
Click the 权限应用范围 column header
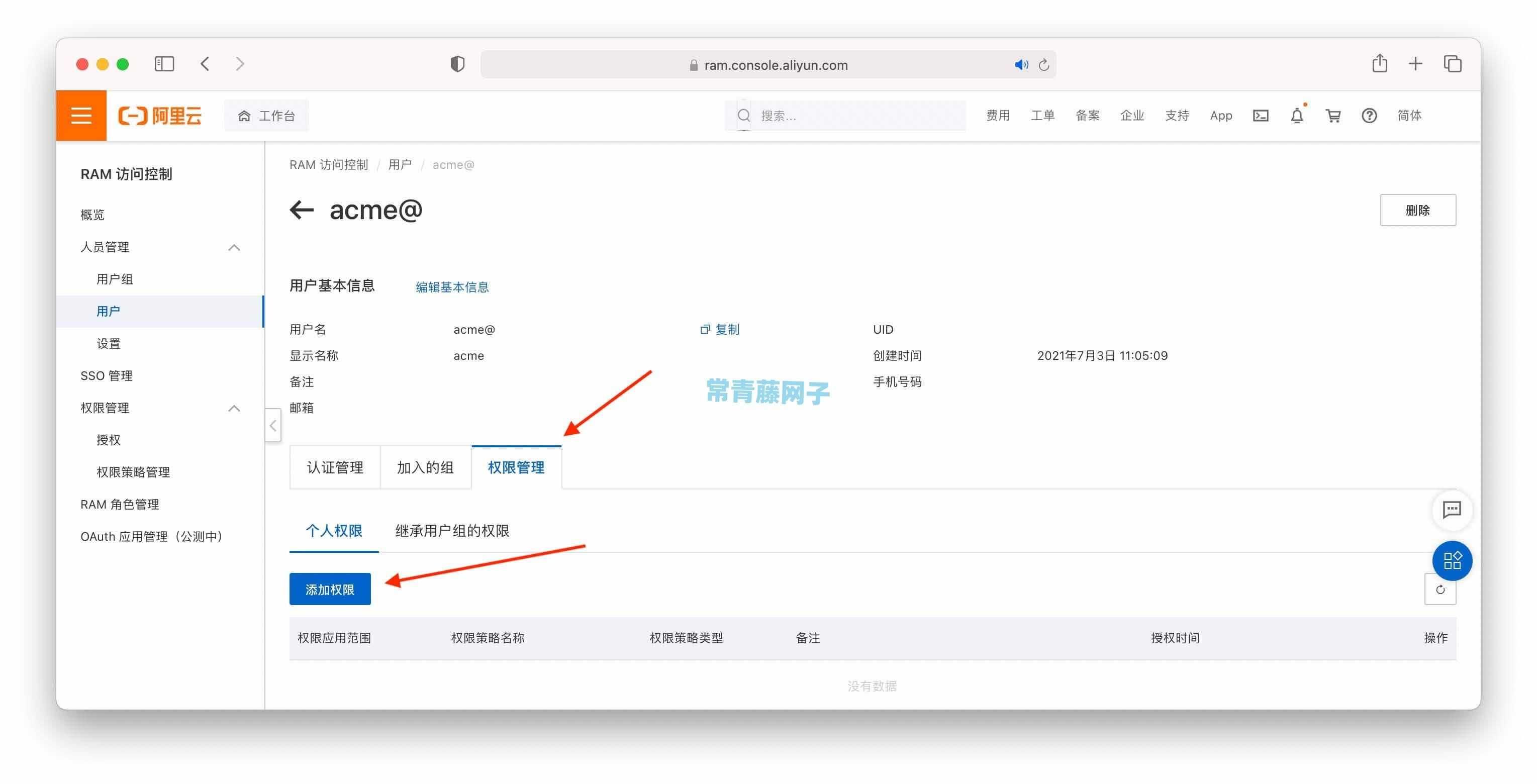click(x=334, y=638)
